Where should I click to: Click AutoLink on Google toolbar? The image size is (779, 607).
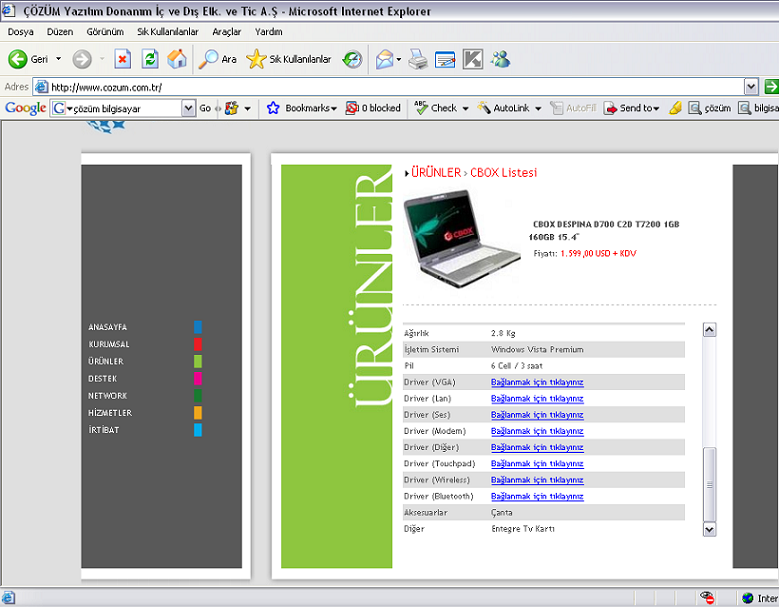(504, 108)
